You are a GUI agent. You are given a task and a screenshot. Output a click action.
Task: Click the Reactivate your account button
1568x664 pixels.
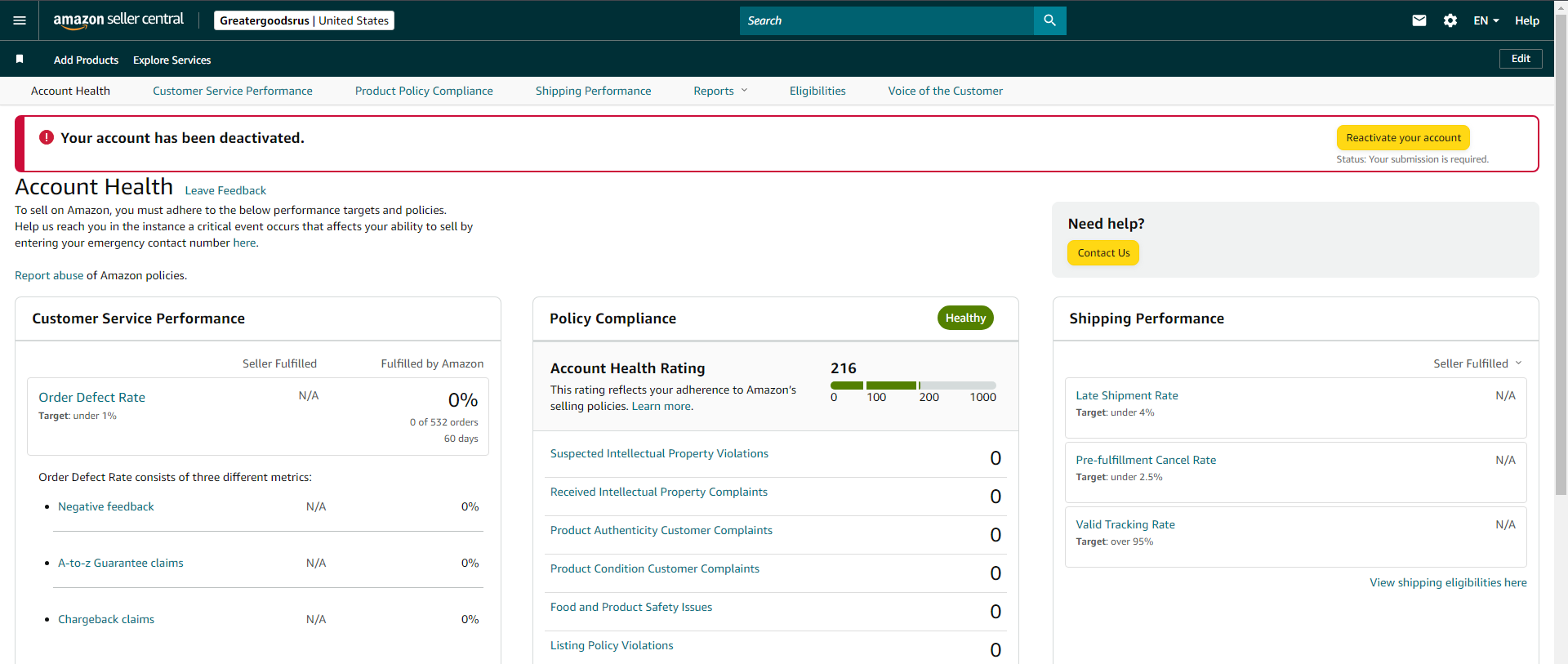[x=1403, y=137]
